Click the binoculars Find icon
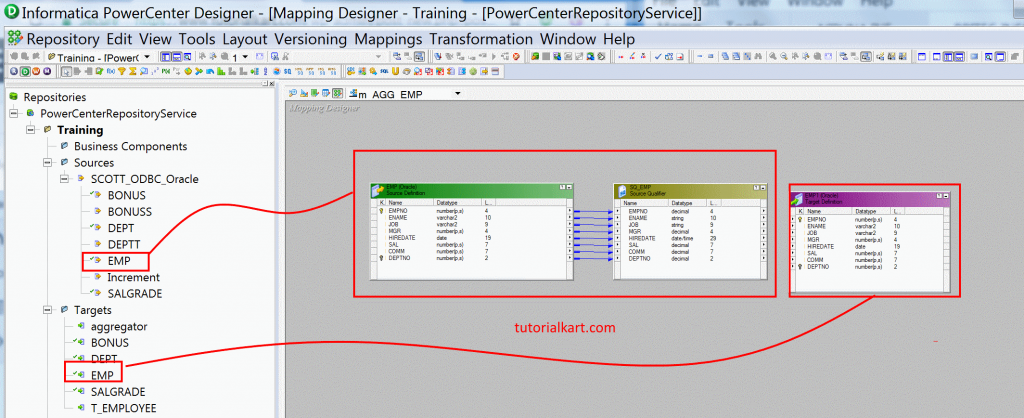The height and width of the screenshot is (418, 1024). [x=758, y=57]
